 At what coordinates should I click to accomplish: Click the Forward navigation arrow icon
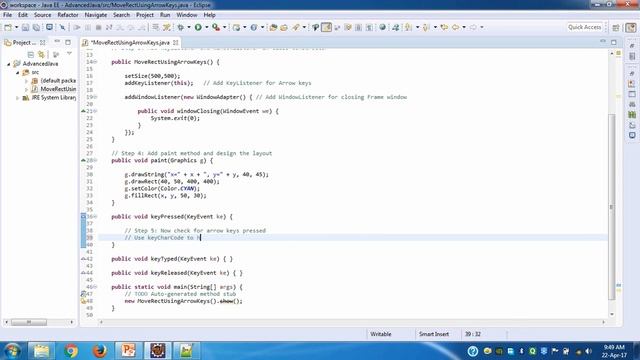[473, 27]
